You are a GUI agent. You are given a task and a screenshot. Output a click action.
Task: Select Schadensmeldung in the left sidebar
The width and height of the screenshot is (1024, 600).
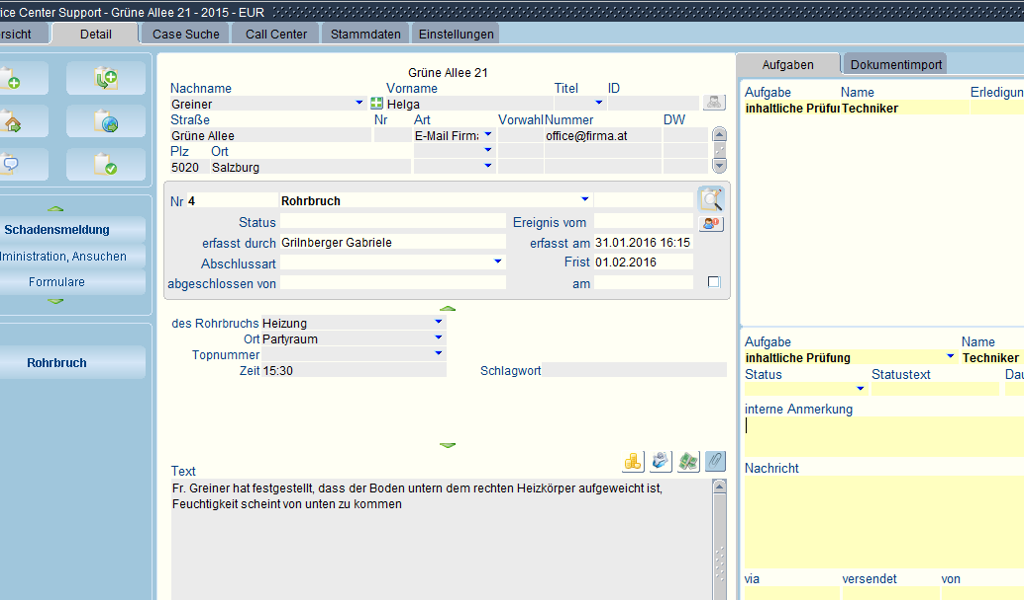pyautogui.click(x=57, y=230)
